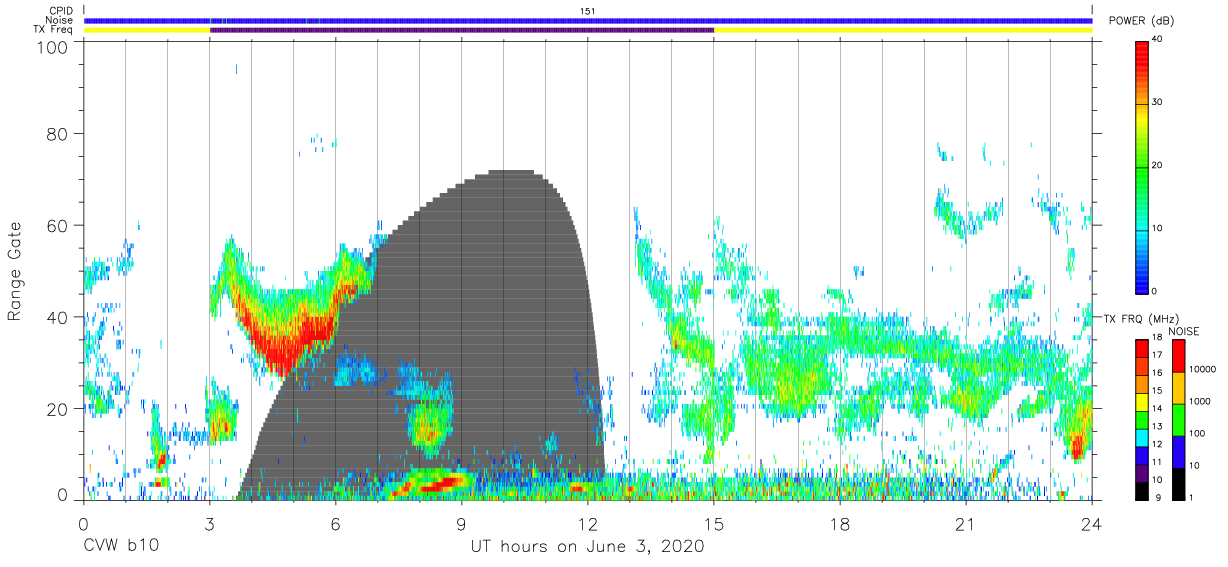Click the 'TX Freq' row label
The width and height of the screenshot is (1228, 567).
click(x=54, y=30)
